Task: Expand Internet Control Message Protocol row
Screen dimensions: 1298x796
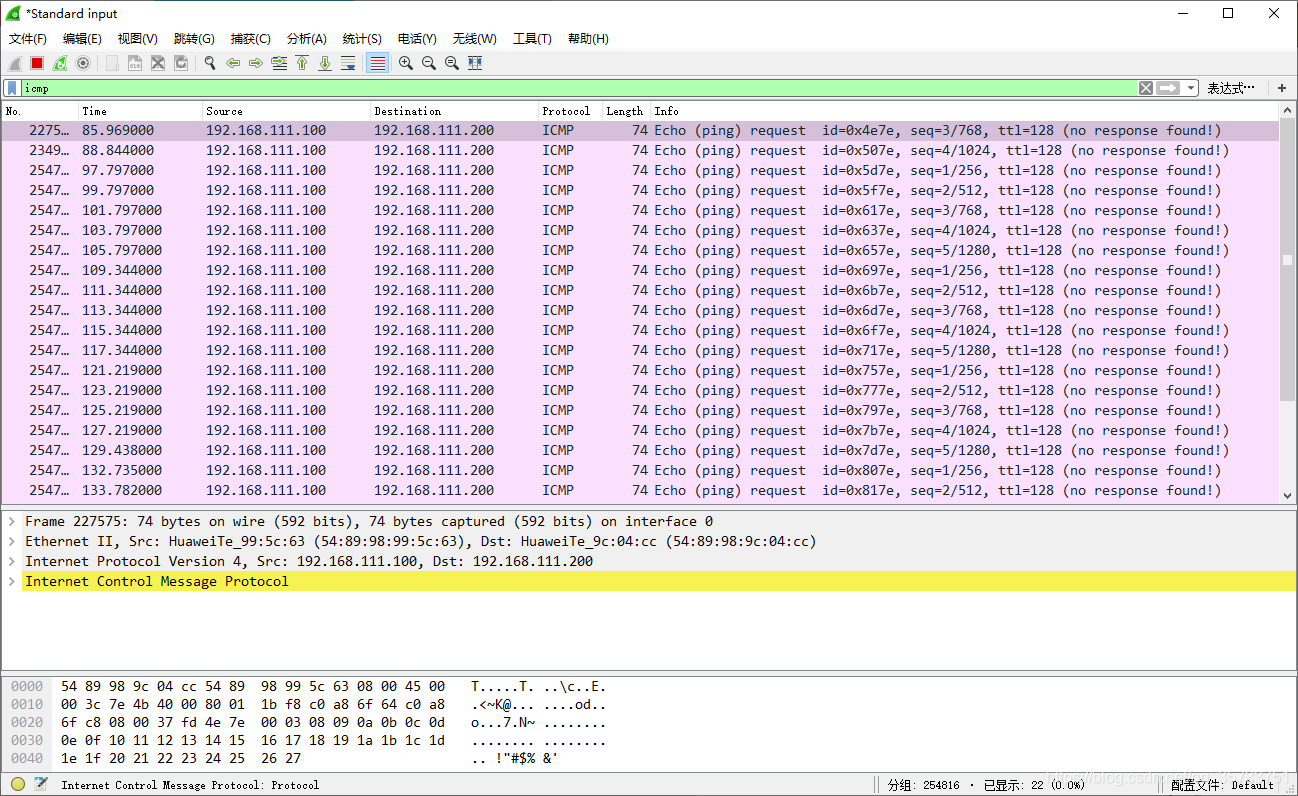Action: [11, 581]
